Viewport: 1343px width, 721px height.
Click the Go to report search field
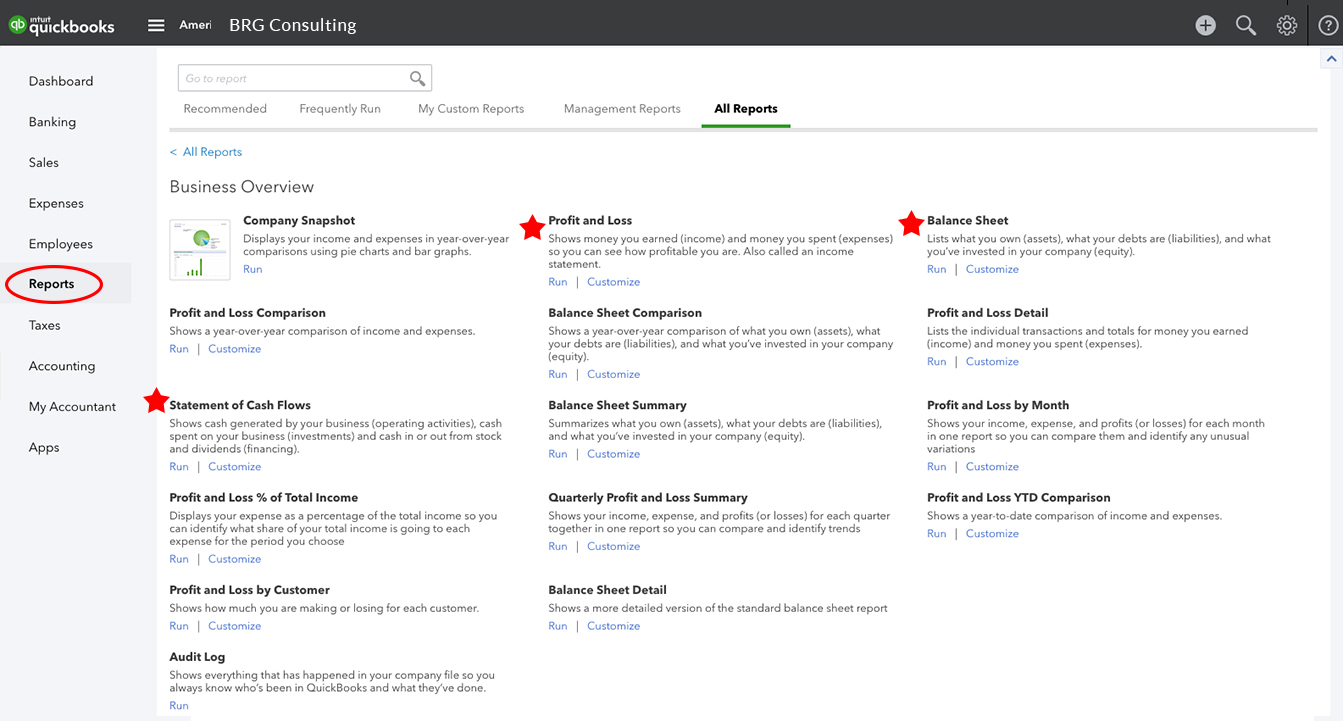[295, 79]
